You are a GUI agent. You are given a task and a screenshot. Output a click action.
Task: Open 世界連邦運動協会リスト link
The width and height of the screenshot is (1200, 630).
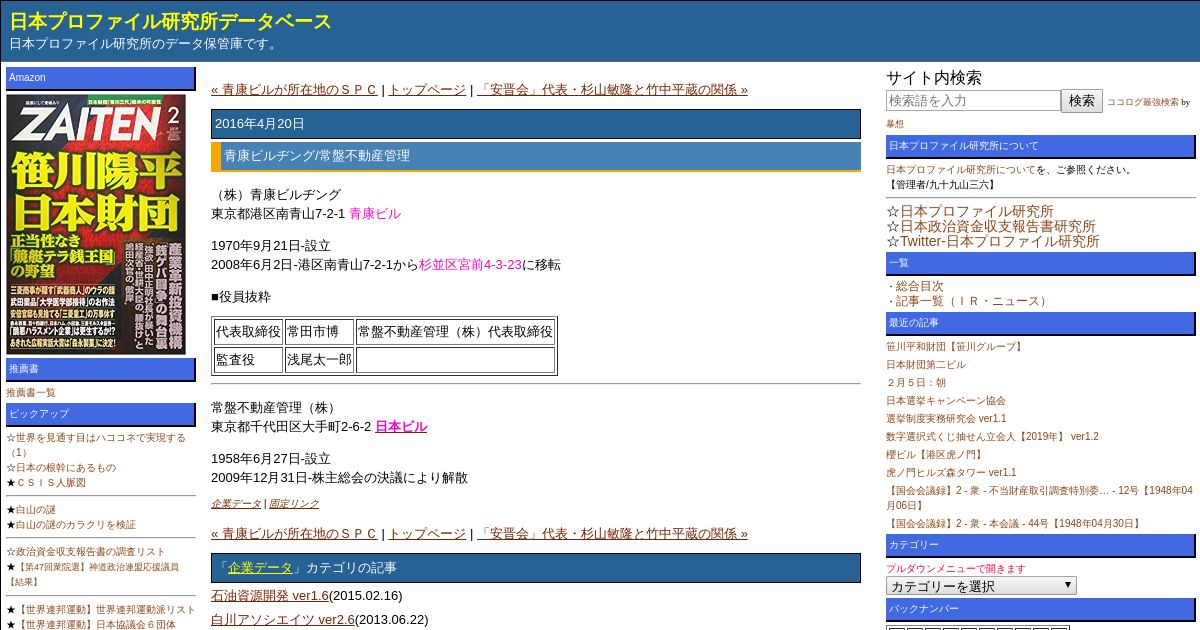(x=106, y=609)
